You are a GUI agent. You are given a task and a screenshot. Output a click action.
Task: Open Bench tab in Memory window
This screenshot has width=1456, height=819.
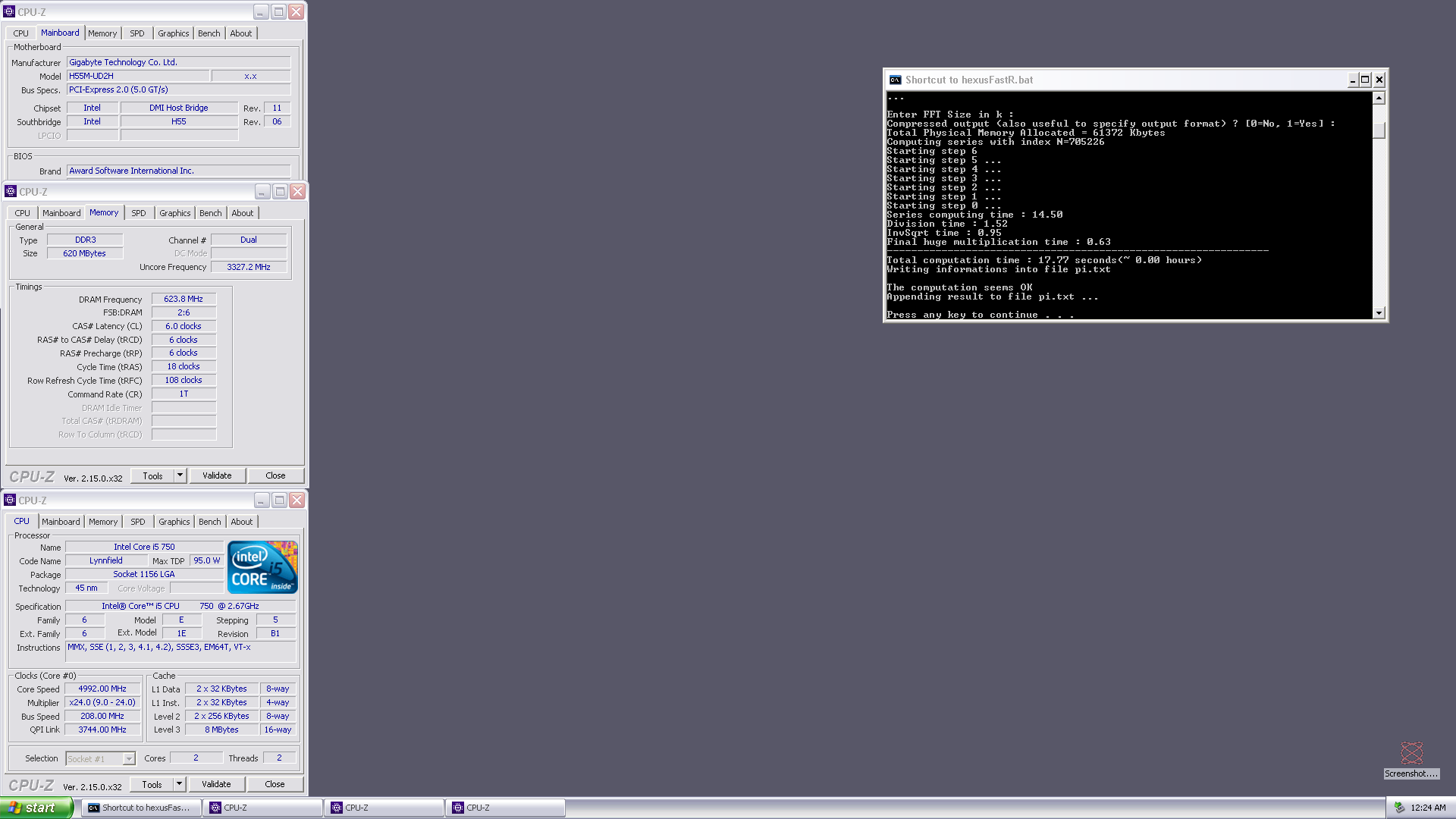(211, 213)
